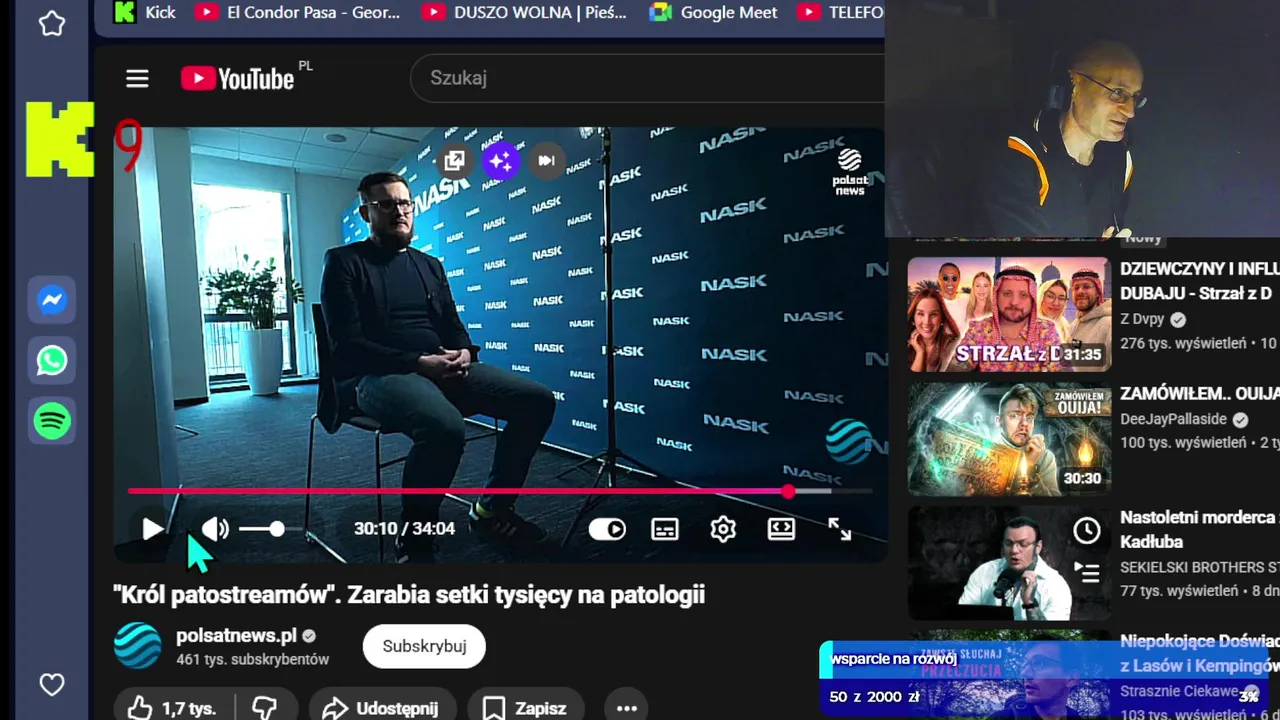The image size is (1280, 720).
Task: Click the Szukaj search field
Action: [x=650, y=78]
